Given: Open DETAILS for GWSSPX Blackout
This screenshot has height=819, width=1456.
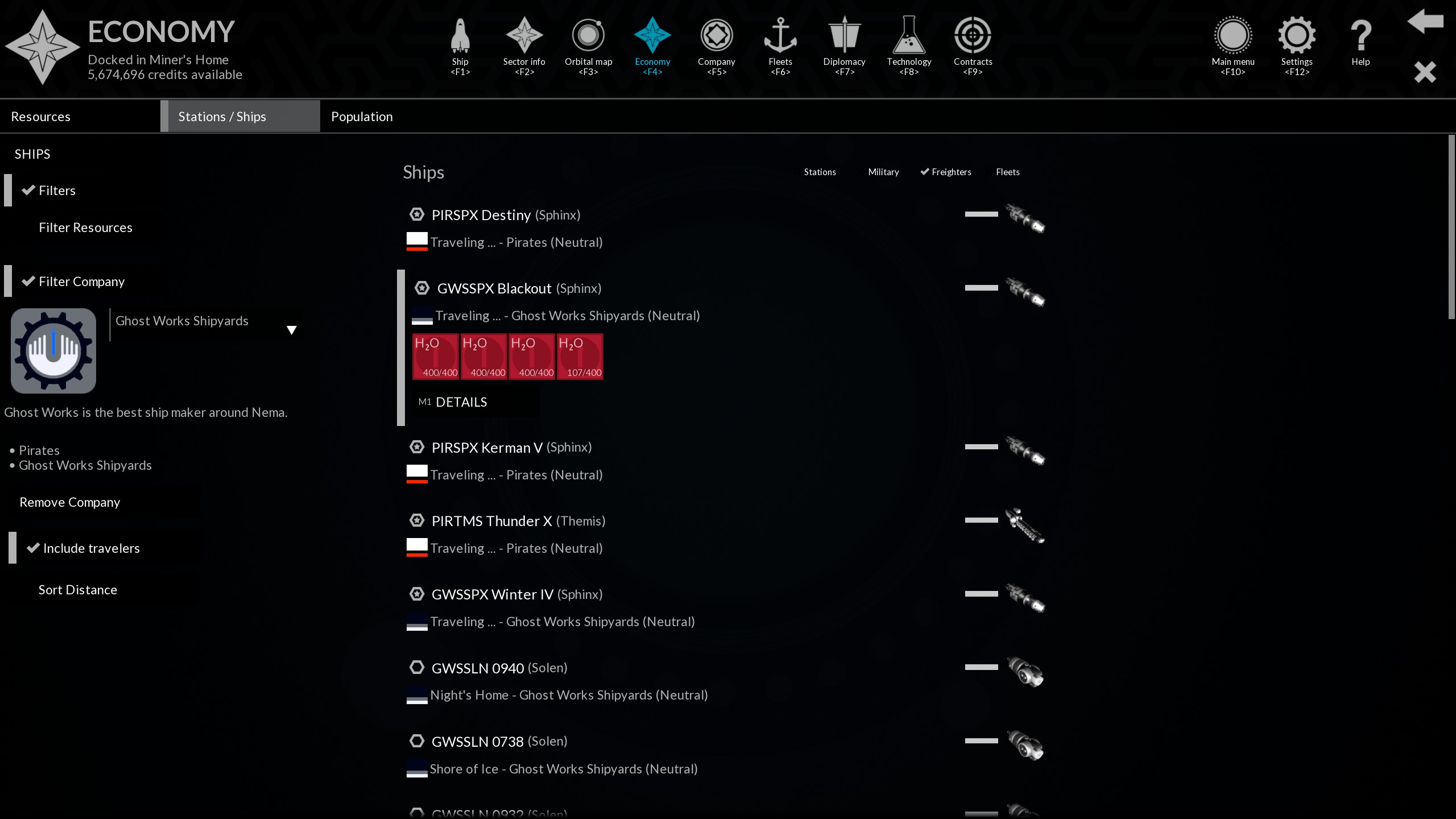Looking at the screenshot, I should coord(461,402).
